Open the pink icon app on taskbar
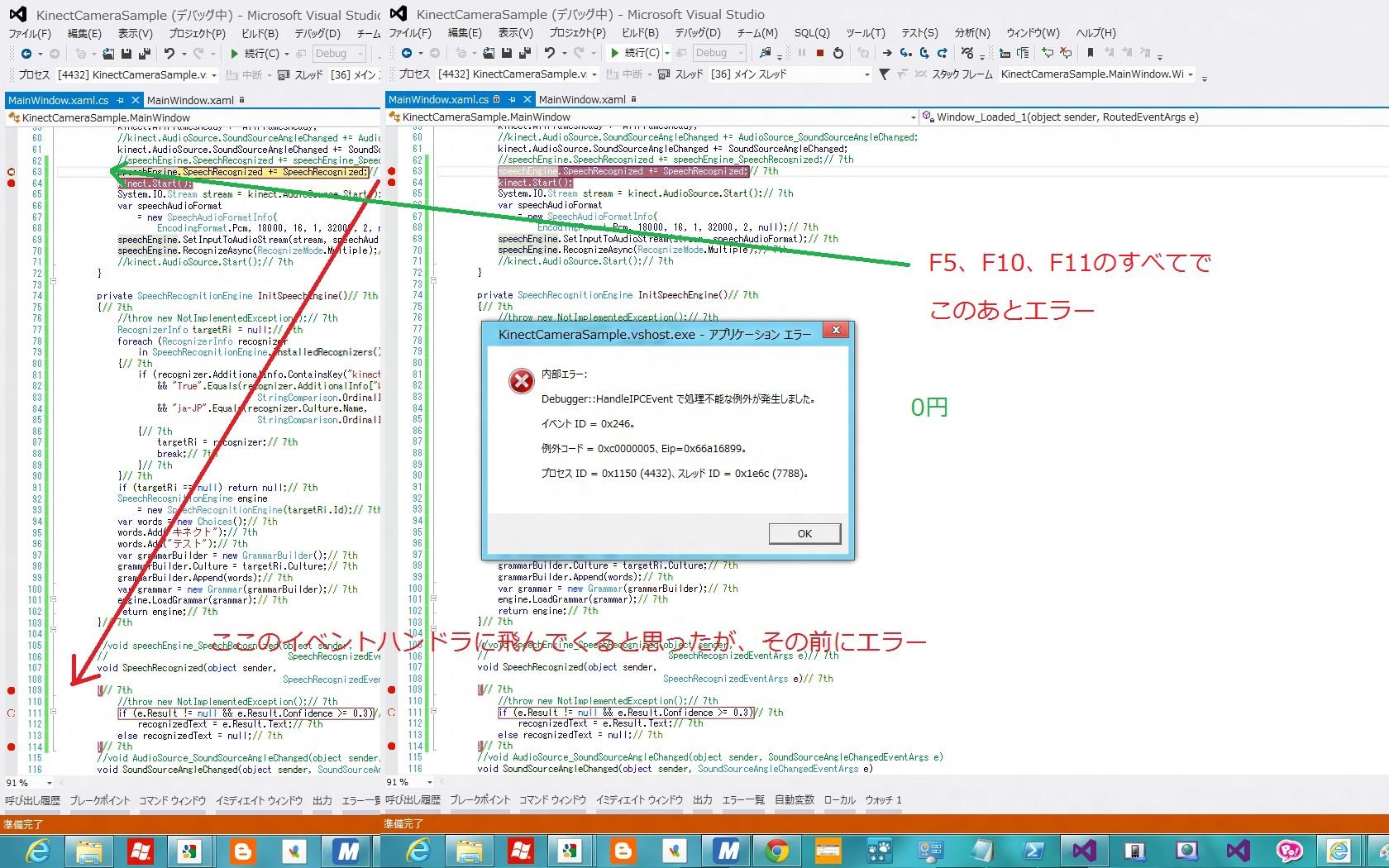The image size is (1389, 868). pos(1289,850)
